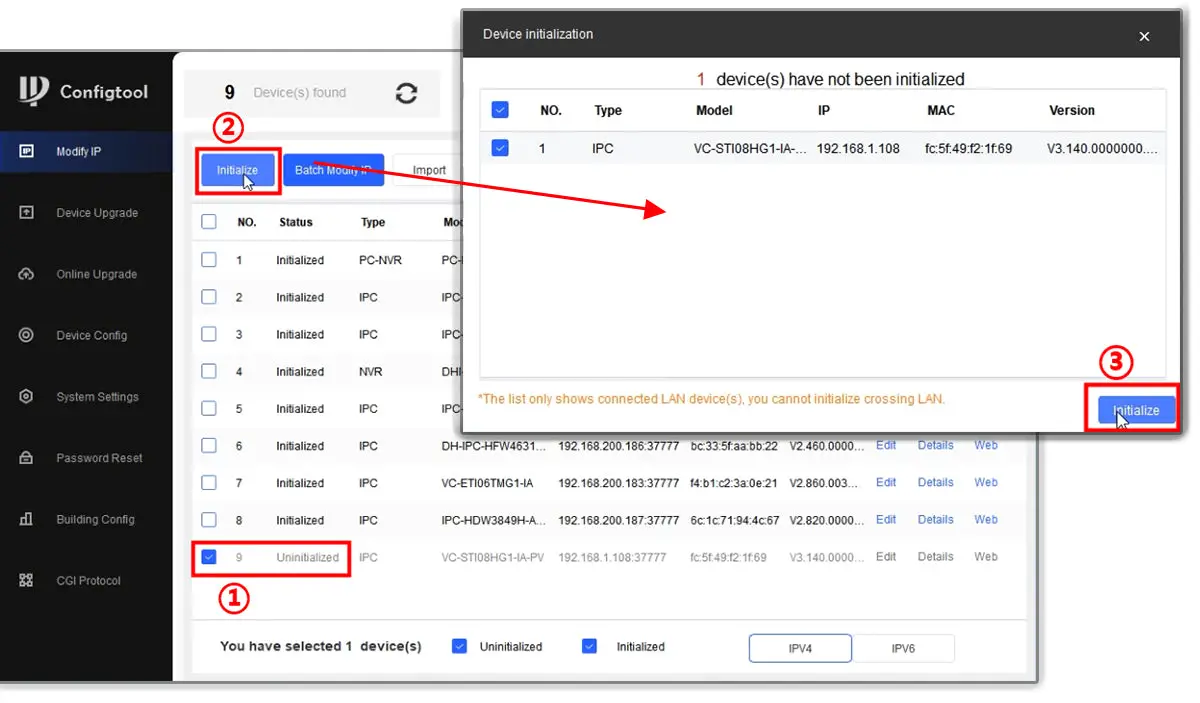Viewport: 1200px width, 703px height.
Task: Click the CGI Protocol grid icon
Action: coord(27,580)
